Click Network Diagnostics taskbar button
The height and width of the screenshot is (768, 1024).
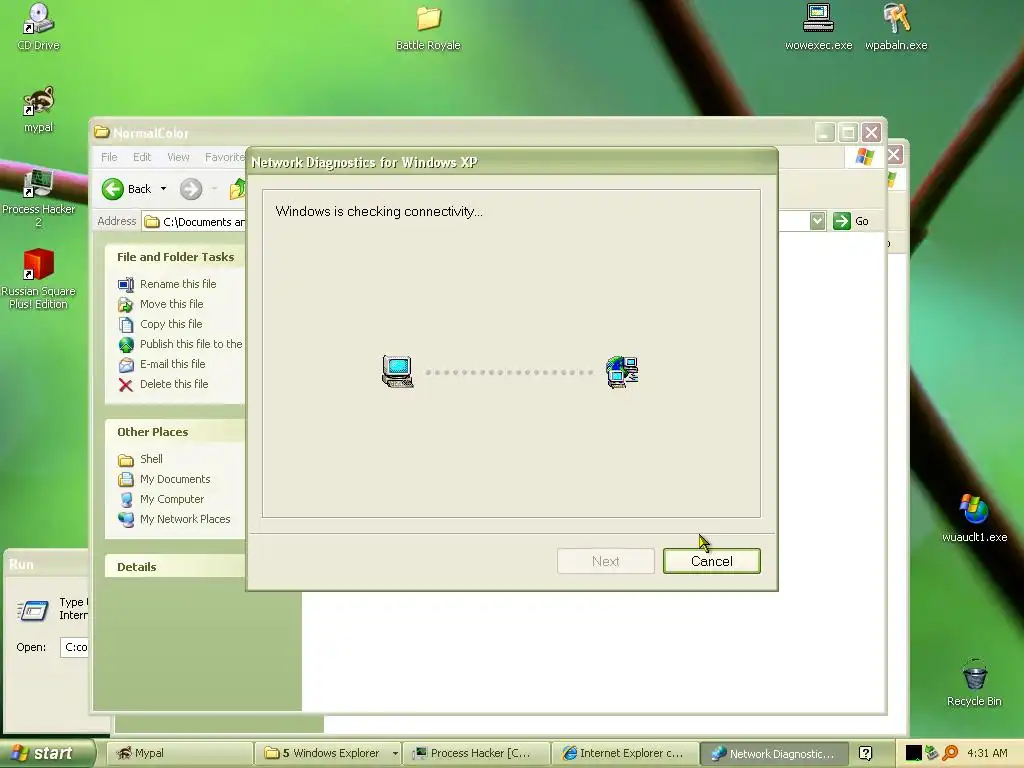[774, 753]
